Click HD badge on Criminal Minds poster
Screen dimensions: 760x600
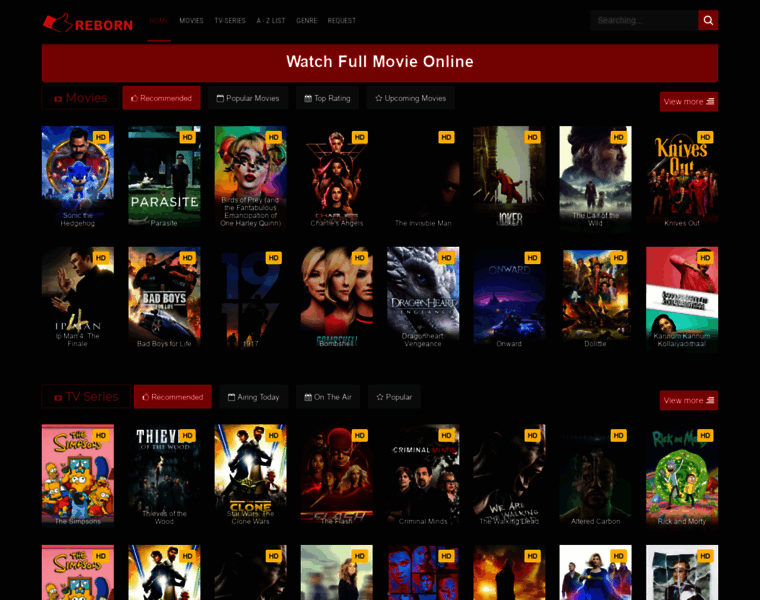446,436
